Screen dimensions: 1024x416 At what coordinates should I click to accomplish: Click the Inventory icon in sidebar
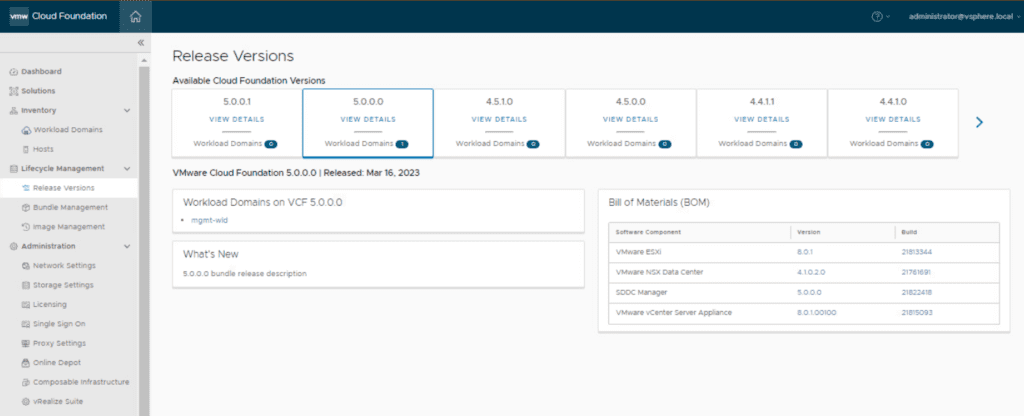click(x=14, y=111)
